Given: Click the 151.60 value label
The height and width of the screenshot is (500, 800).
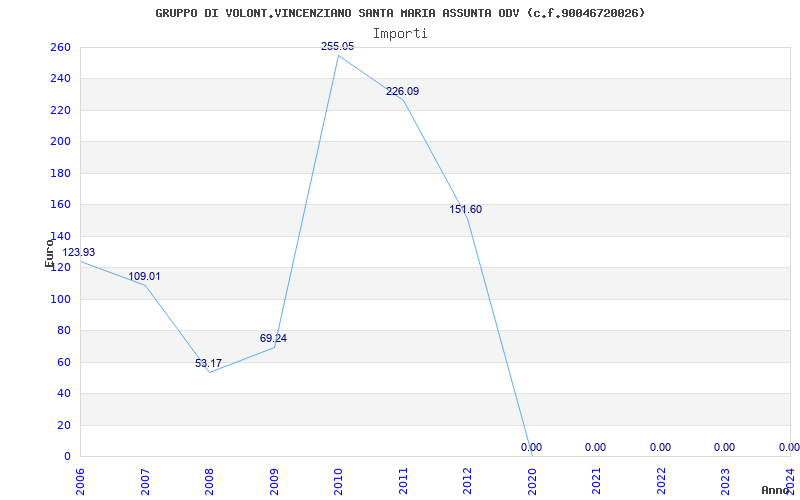Looking at the screenshot, I should [465, 209].
